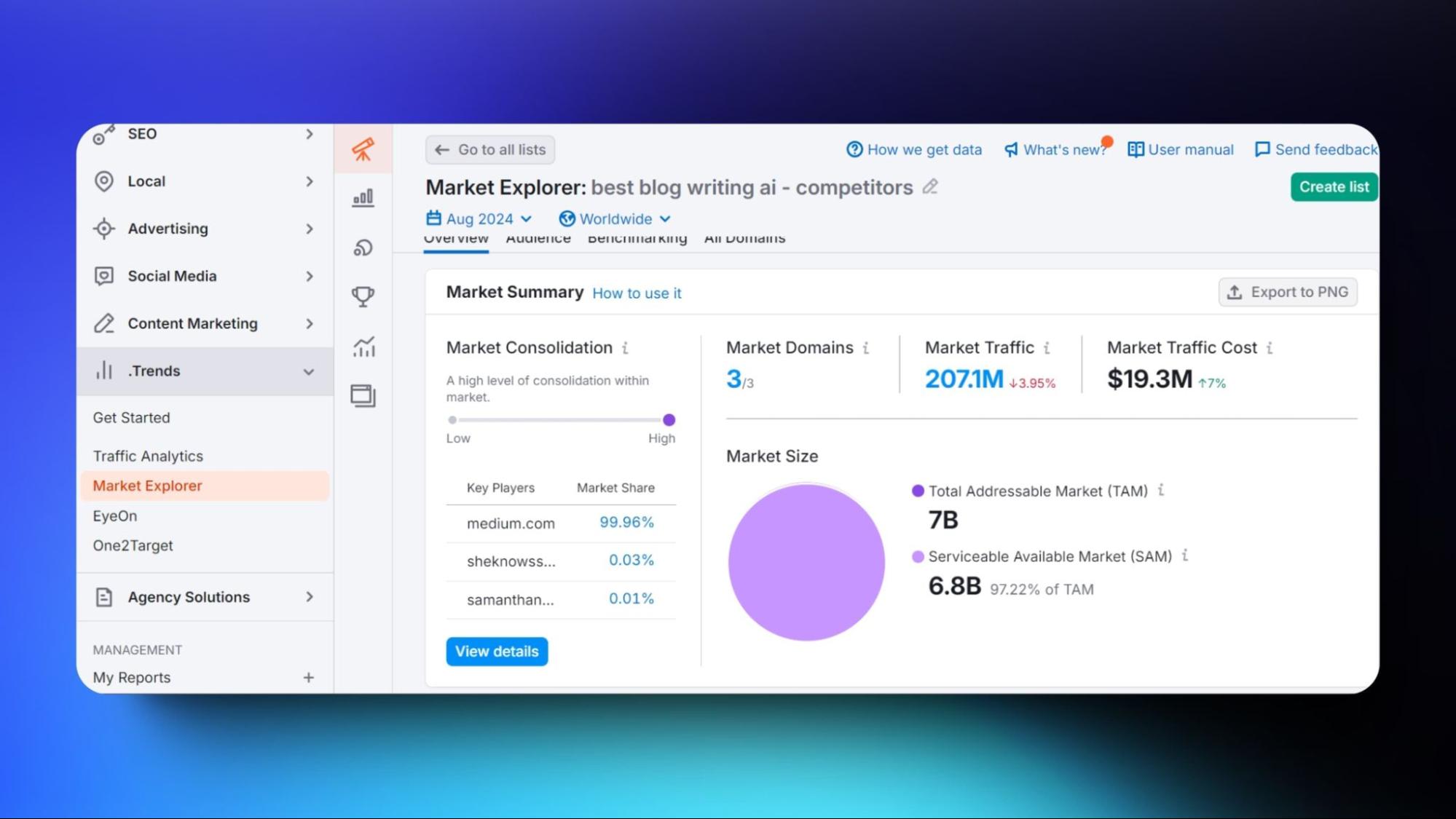1456x819 pixels.
Task: Open the telescope Market Explorer rail icon
Action: click(363, 149)
